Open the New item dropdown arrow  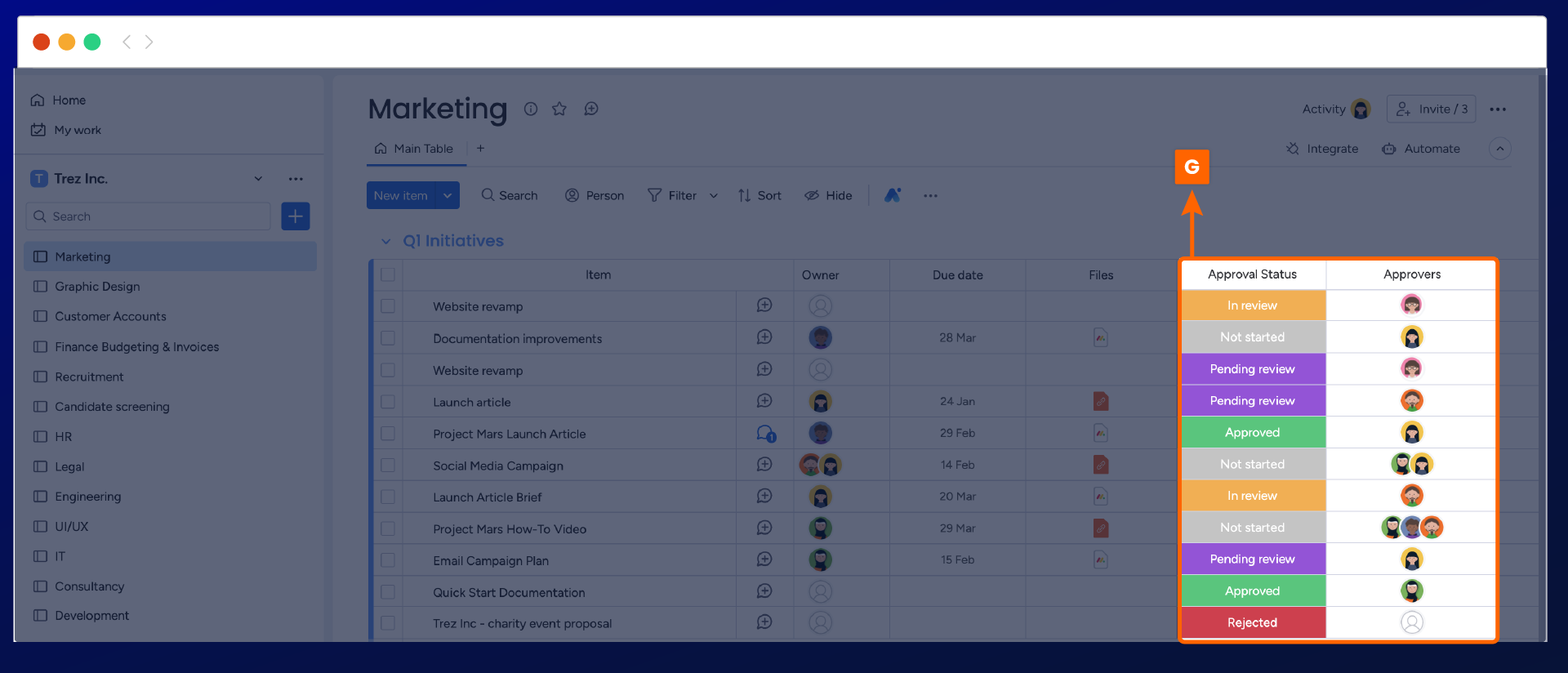pyautogui.click(x=448, y=195)
